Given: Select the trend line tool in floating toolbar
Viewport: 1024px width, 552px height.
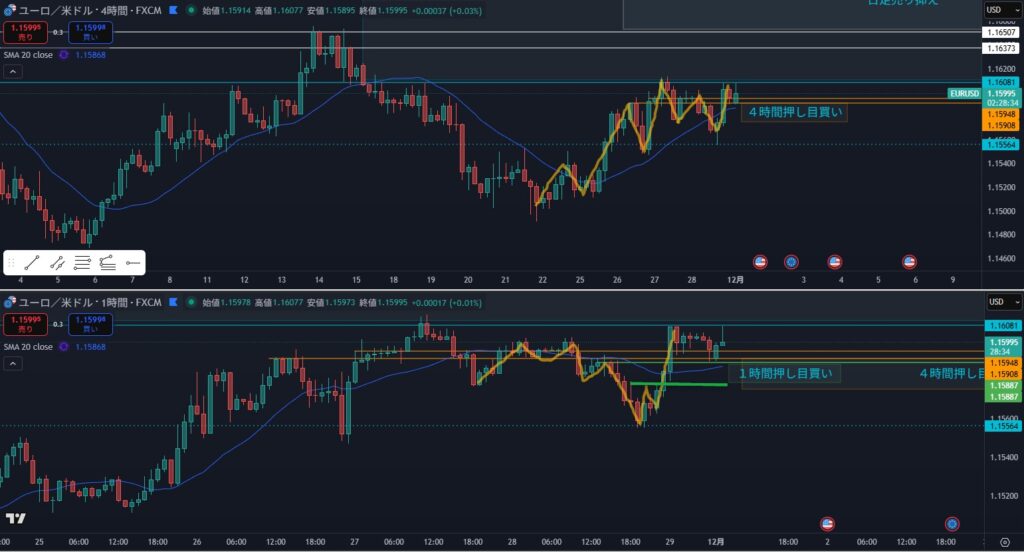Looking at the screenshot, I should coord(32,263).
